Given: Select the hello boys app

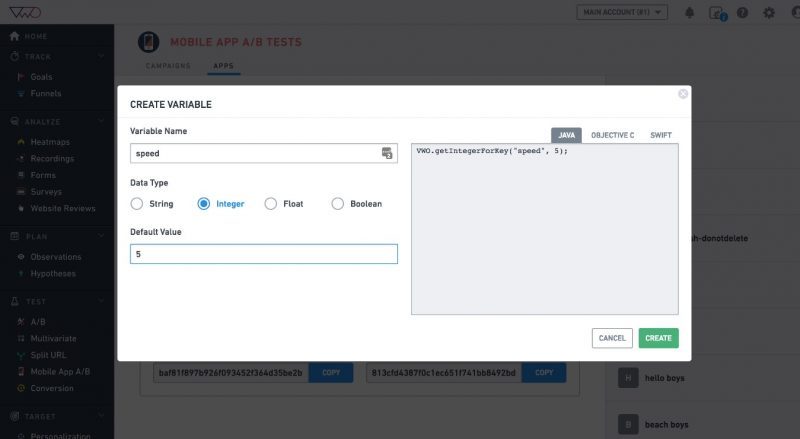Looking at the screenshot, I should (x=664, y=378).
